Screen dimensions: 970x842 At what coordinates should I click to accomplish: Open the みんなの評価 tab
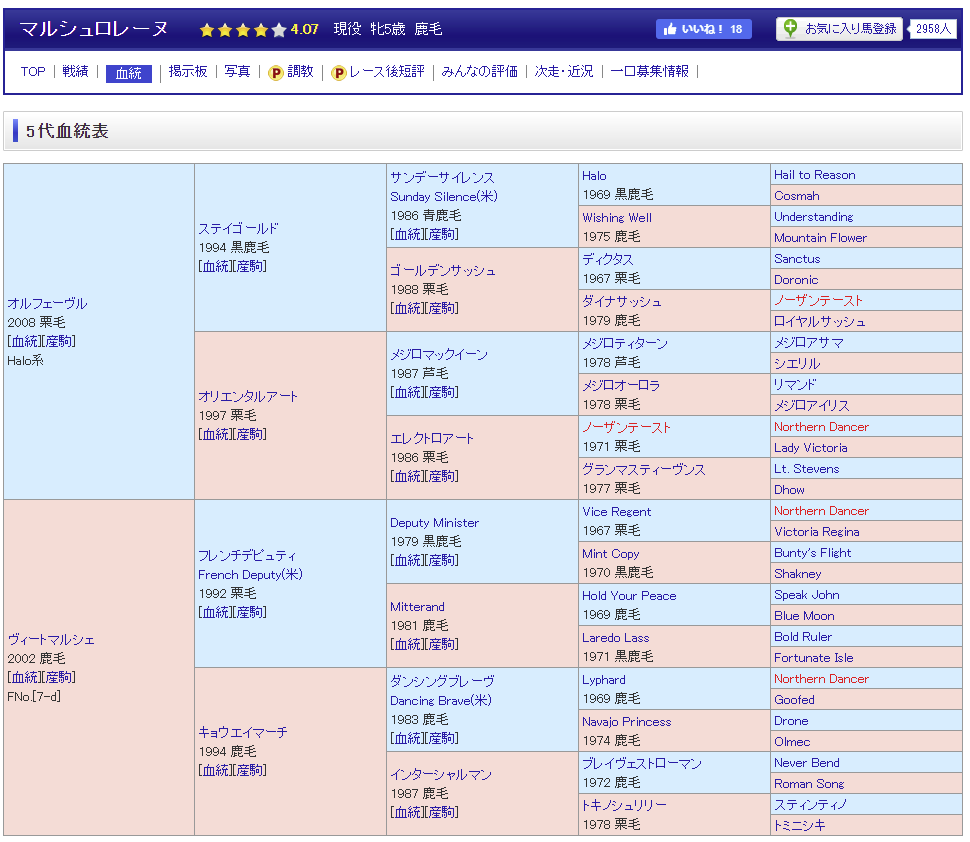click(x=479, y=72)
